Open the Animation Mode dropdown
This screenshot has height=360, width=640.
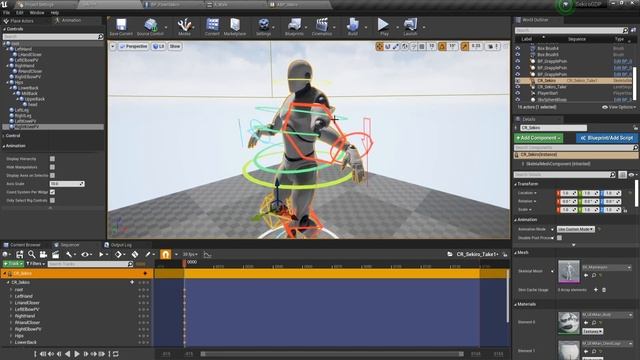pos(575,229)
